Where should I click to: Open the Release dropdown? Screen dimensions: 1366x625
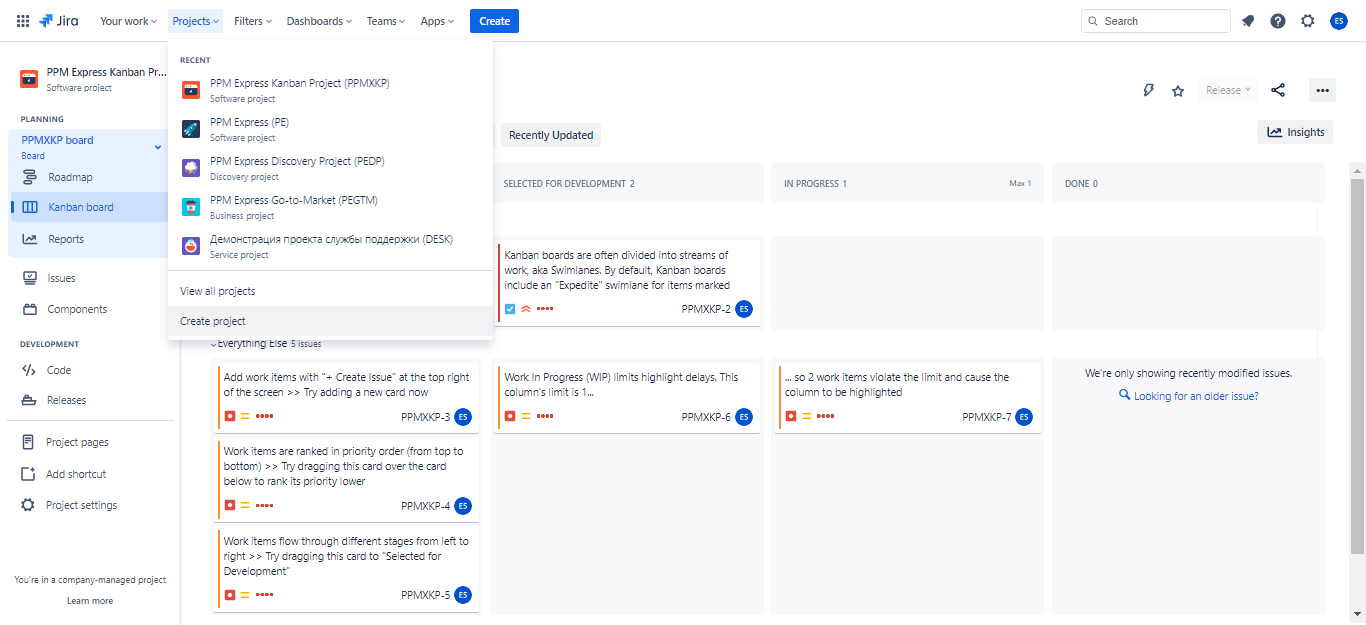pos(1228,90)
